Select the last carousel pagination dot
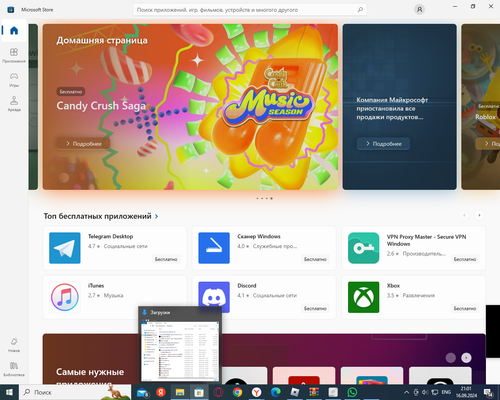 271,198
